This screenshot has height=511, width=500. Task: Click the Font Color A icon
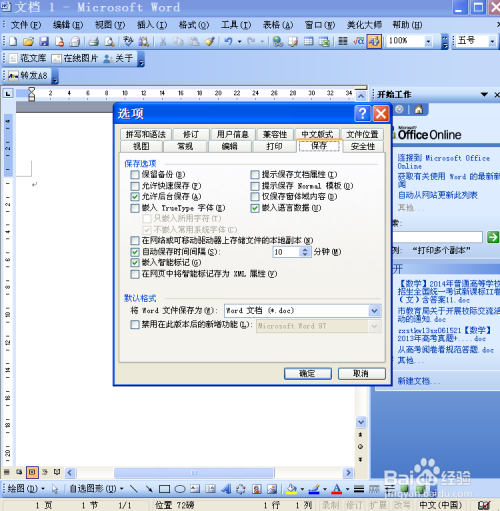click(337, 489)
